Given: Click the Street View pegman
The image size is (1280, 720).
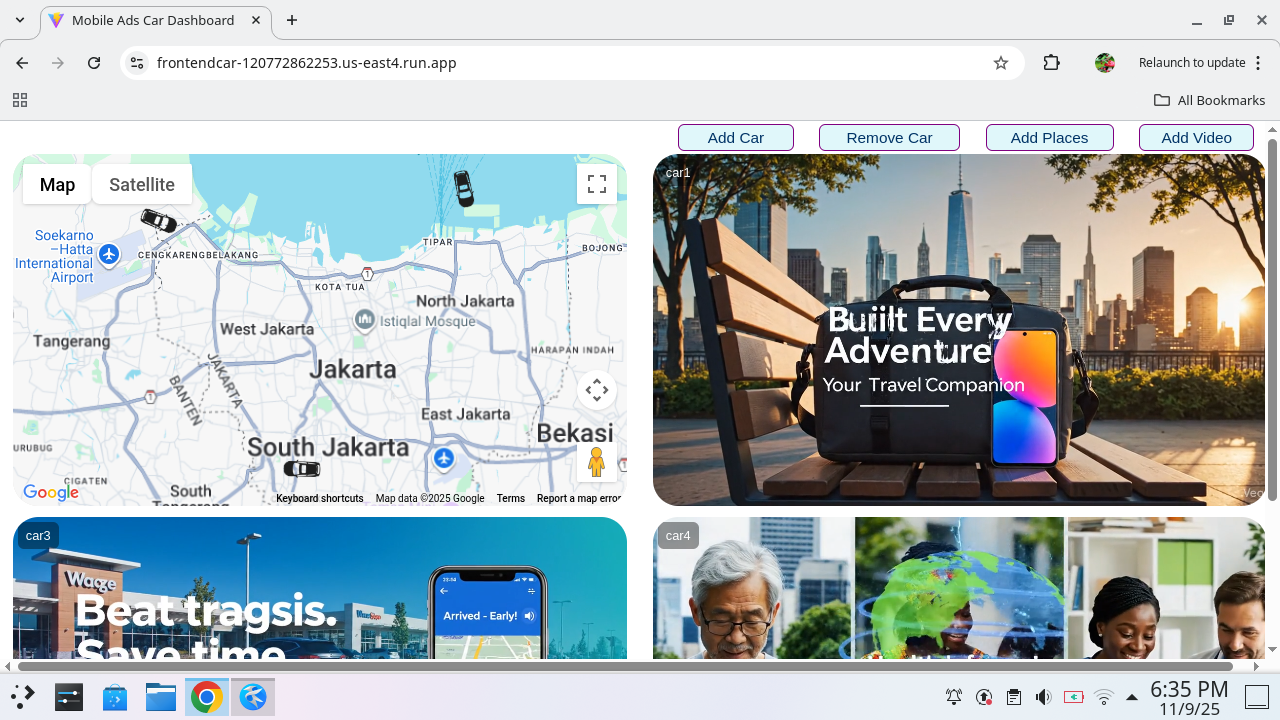Looking at the screenshot, I should [x=597, y=462].
